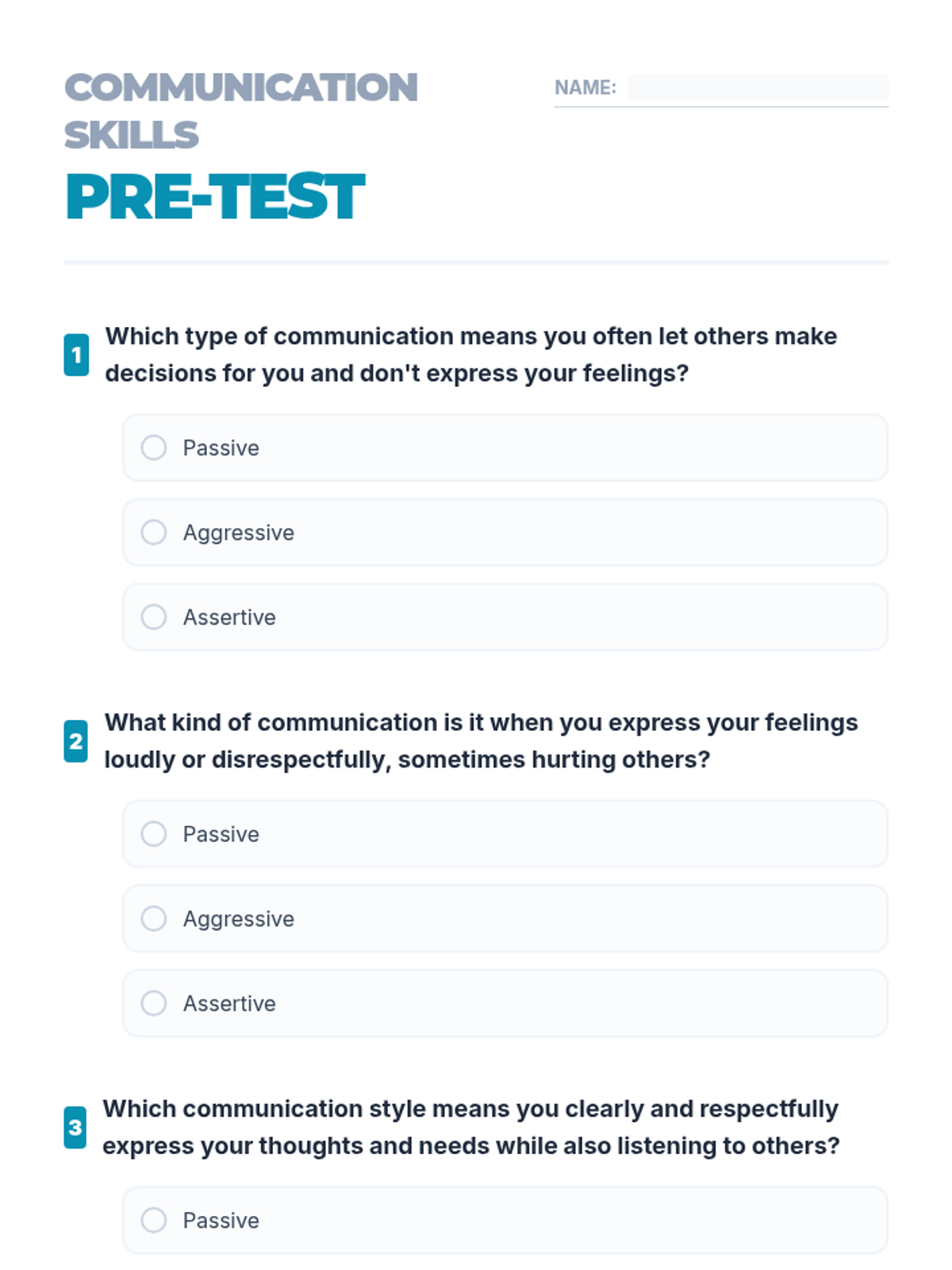Choose Assertive radio for question 2

coord(154,1003)
